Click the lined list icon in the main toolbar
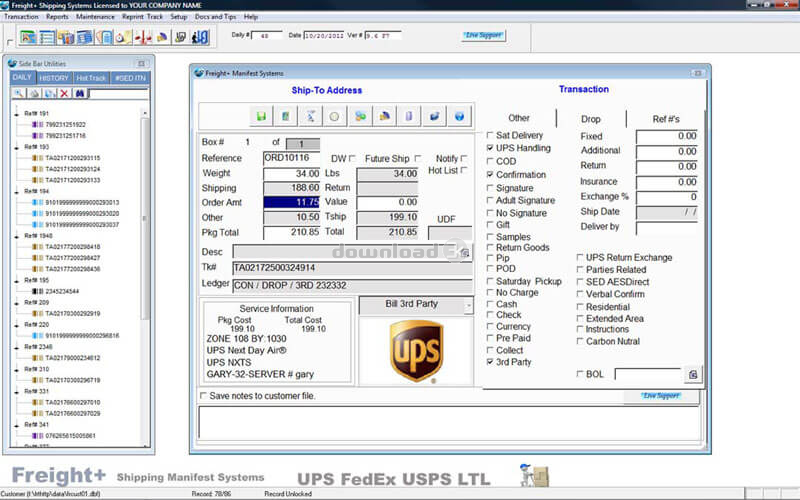The image size is (800, 500). point(47,37)
